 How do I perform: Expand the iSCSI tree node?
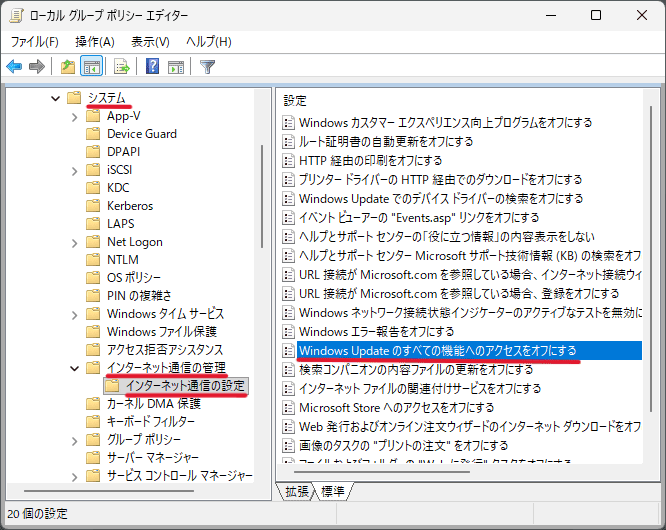(x=75, y=171)
